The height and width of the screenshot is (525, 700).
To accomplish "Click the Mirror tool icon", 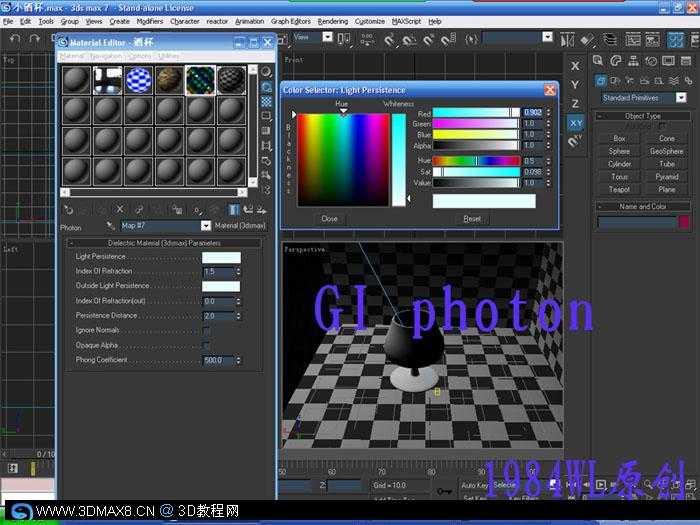I will pyautogui.click(x=567, y=40).
